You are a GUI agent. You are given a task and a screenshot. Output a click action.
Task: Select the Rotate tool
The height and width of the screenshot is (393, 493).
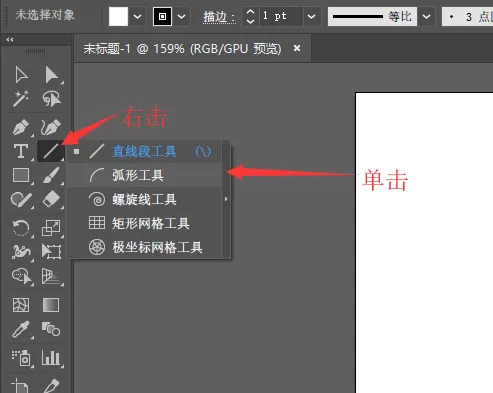click(x=21, y=228)
